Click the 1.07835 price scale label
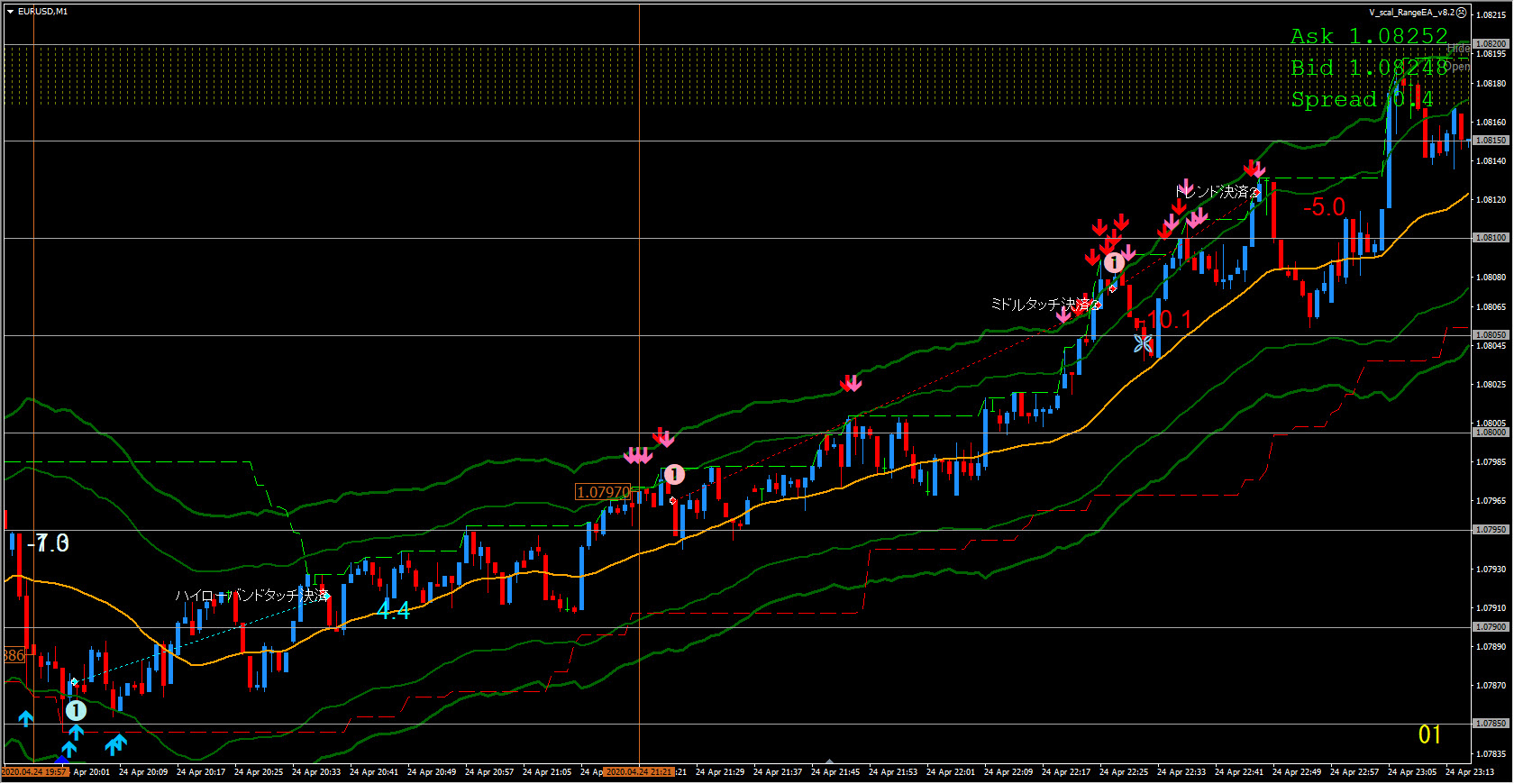 1491,754
